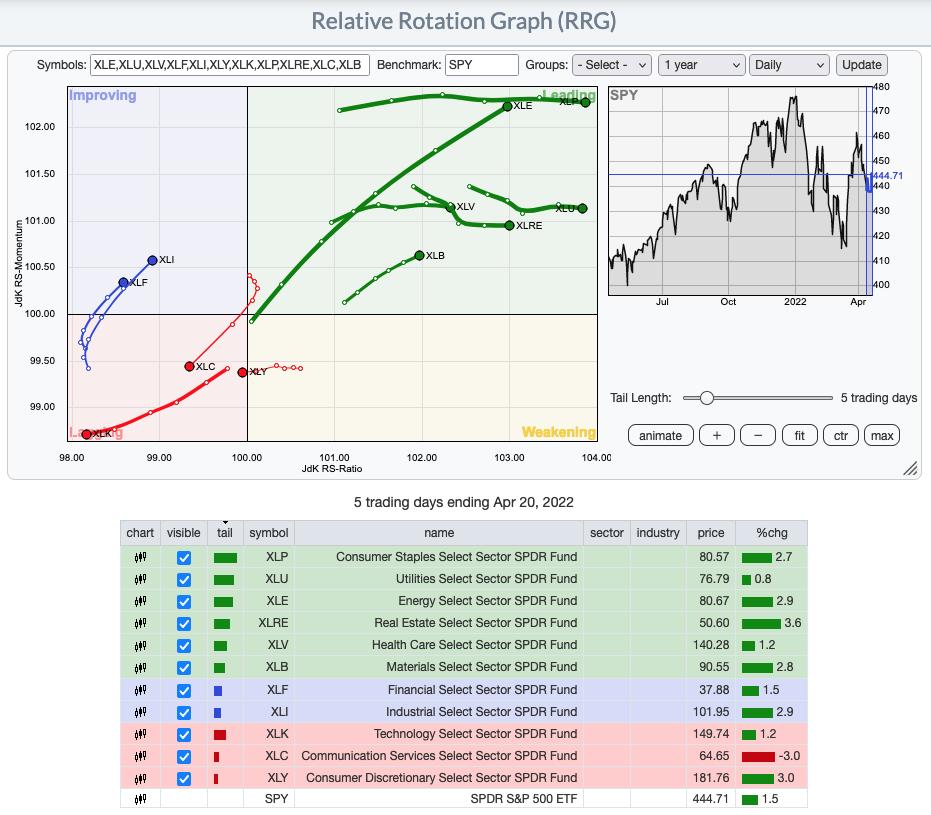
Task: Sort table by sector column header
Action: click(x=607, y=533)
